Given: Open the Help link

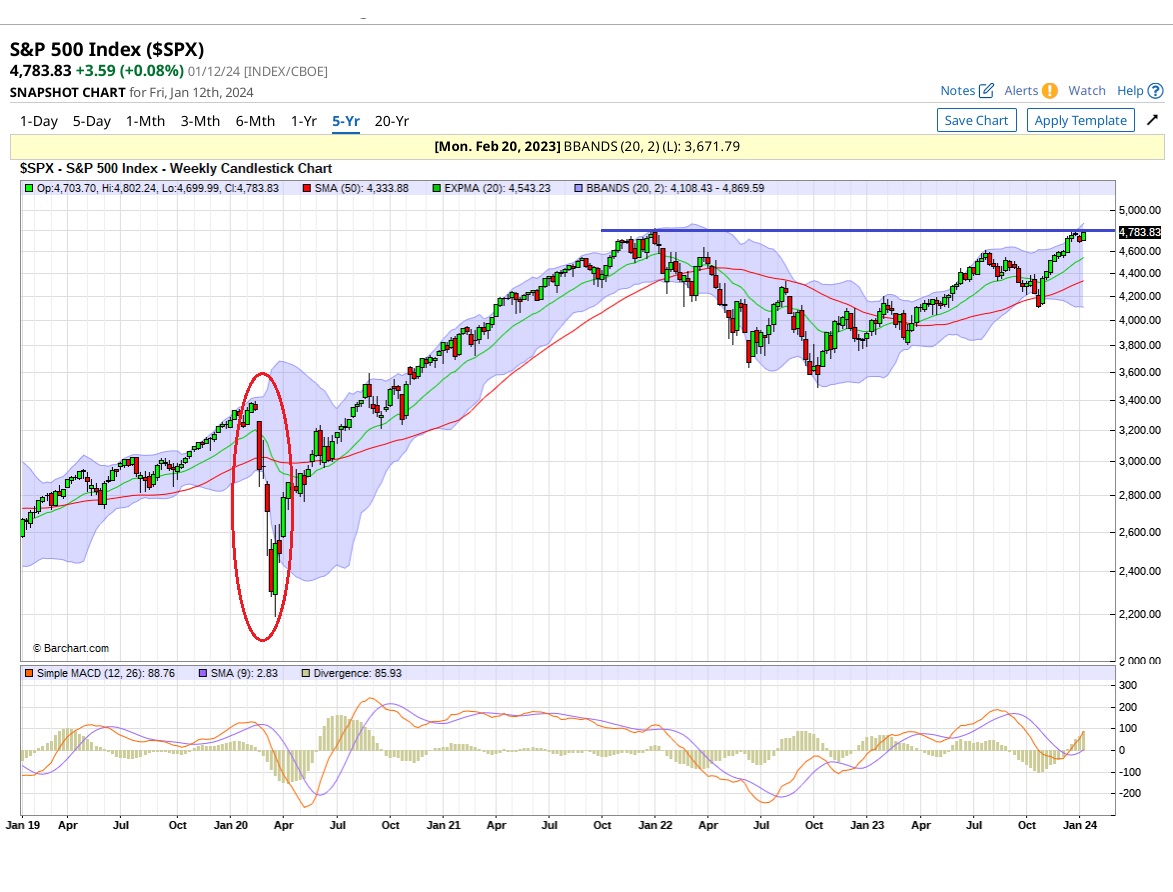Looking at the screenshot, I should click(1130, 91).
